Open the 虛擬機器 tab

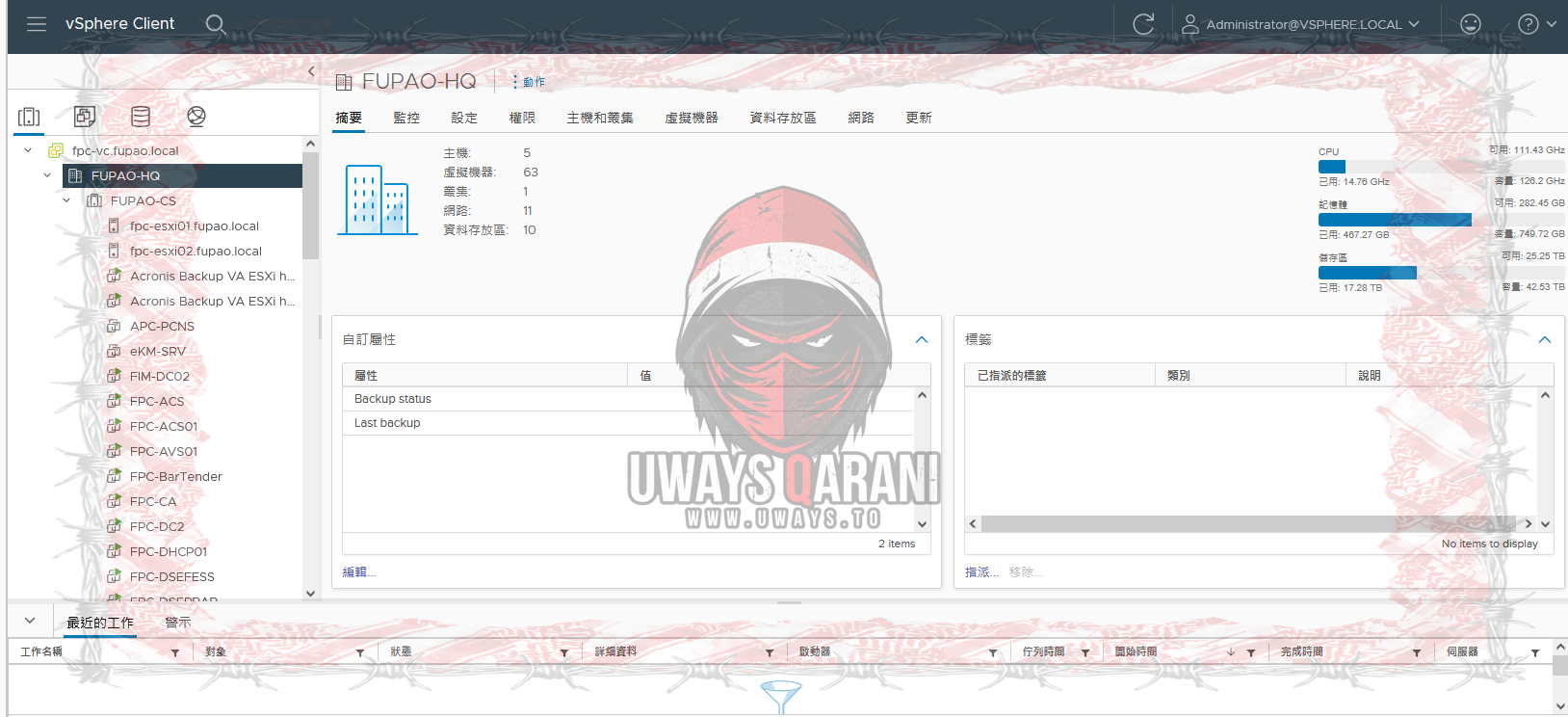(692, 118)
